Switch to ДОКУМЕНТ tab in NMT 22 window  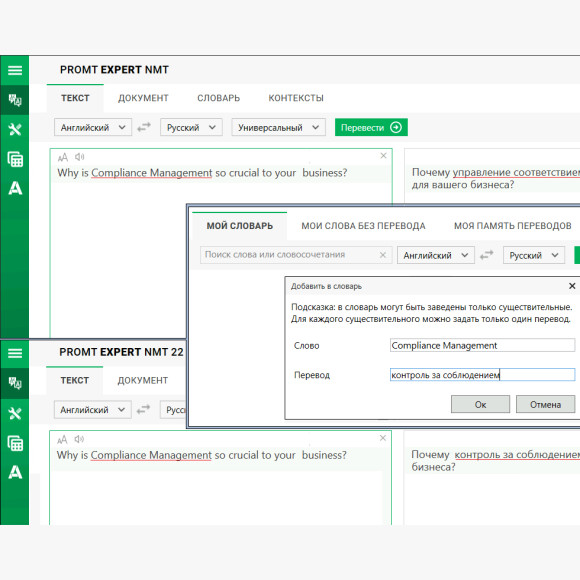(142, 380)
